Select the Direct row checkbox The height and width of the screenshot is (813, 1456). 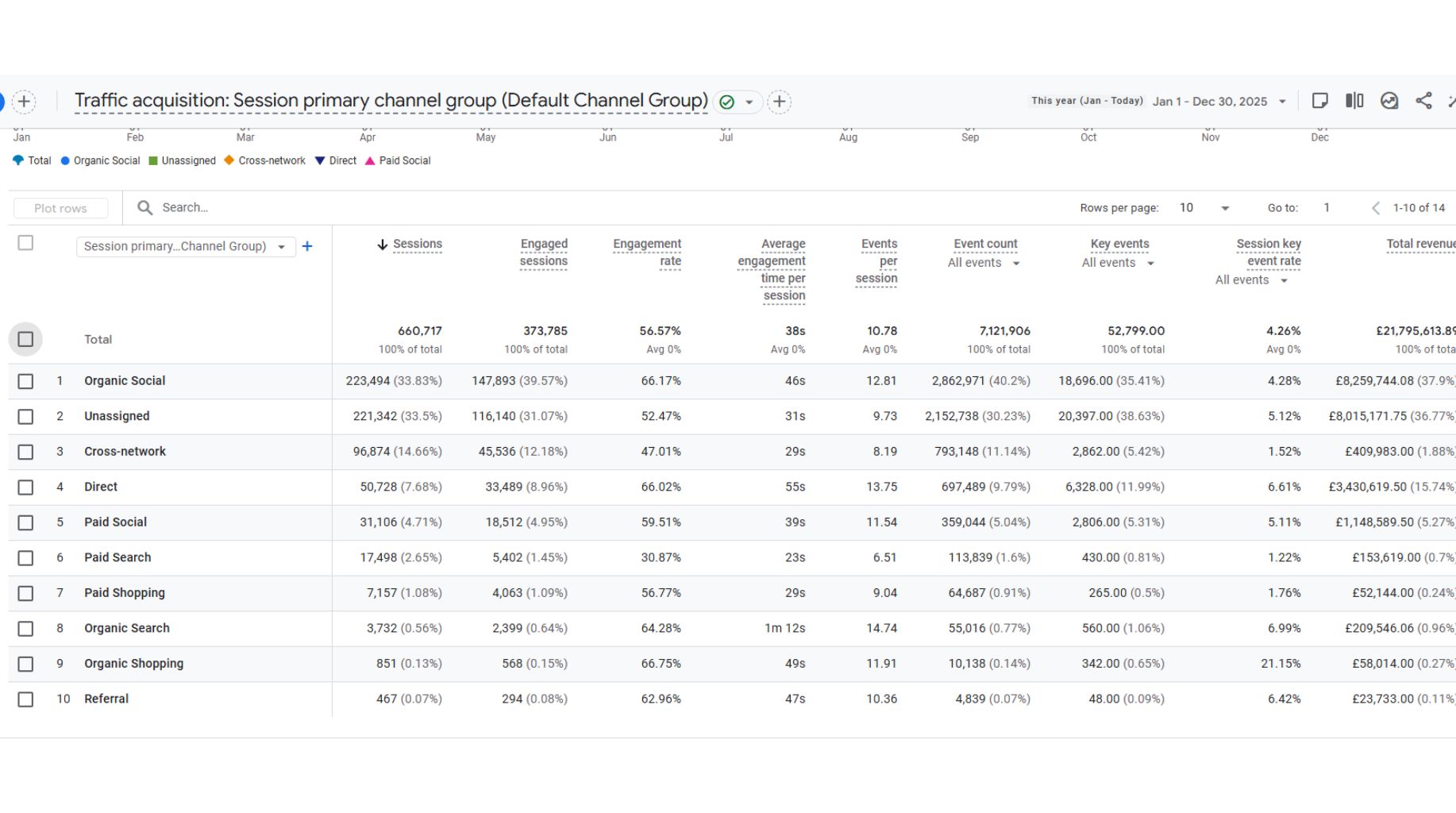(25, 487)
